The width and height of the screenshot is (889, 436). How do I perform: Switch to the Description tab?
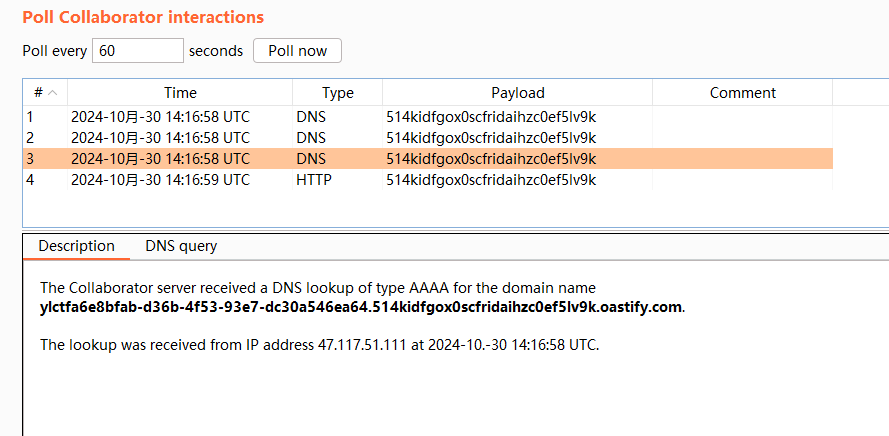76,246
